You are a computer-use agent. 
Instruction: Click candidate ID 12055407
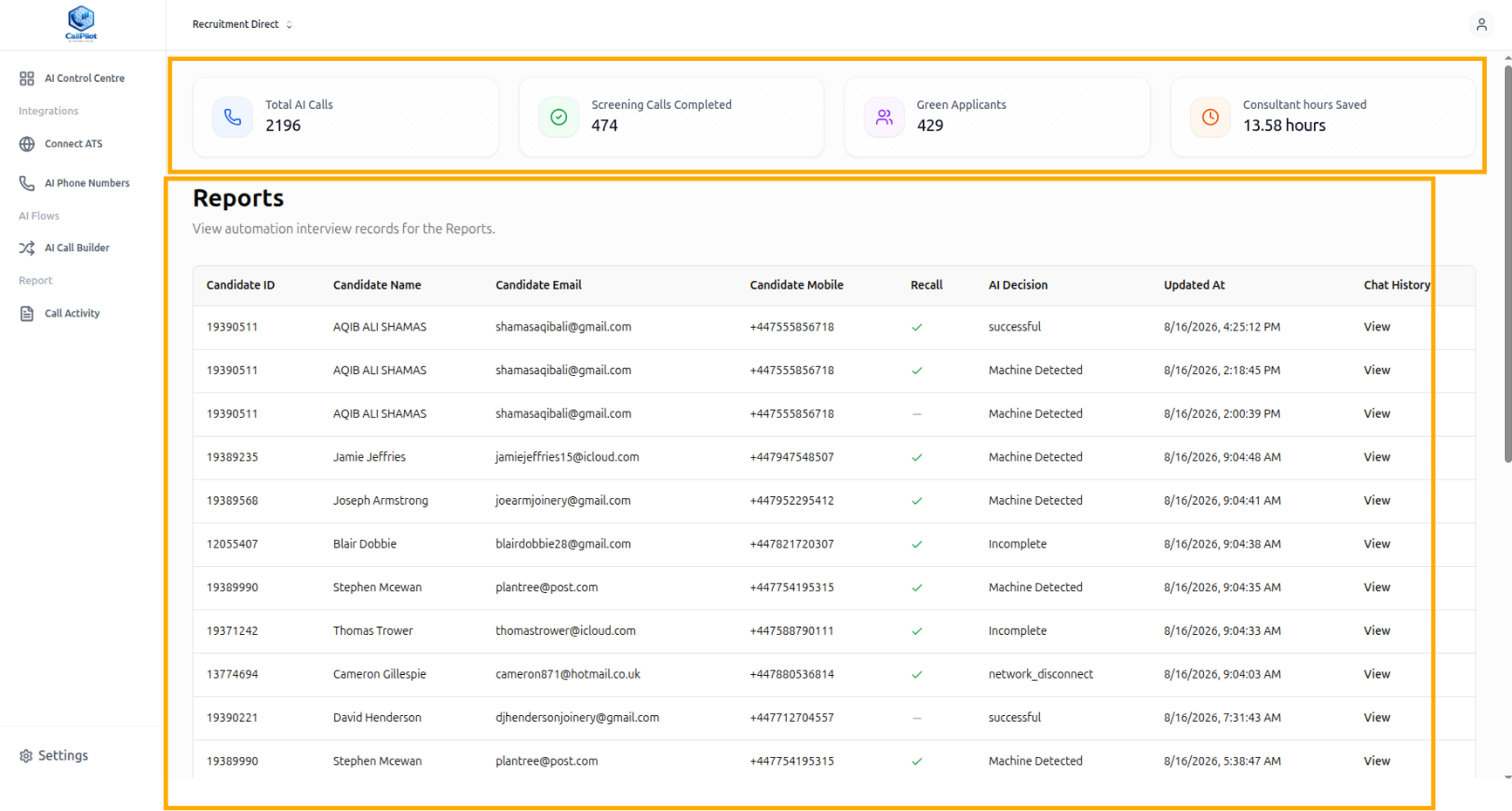pos(232,544)
